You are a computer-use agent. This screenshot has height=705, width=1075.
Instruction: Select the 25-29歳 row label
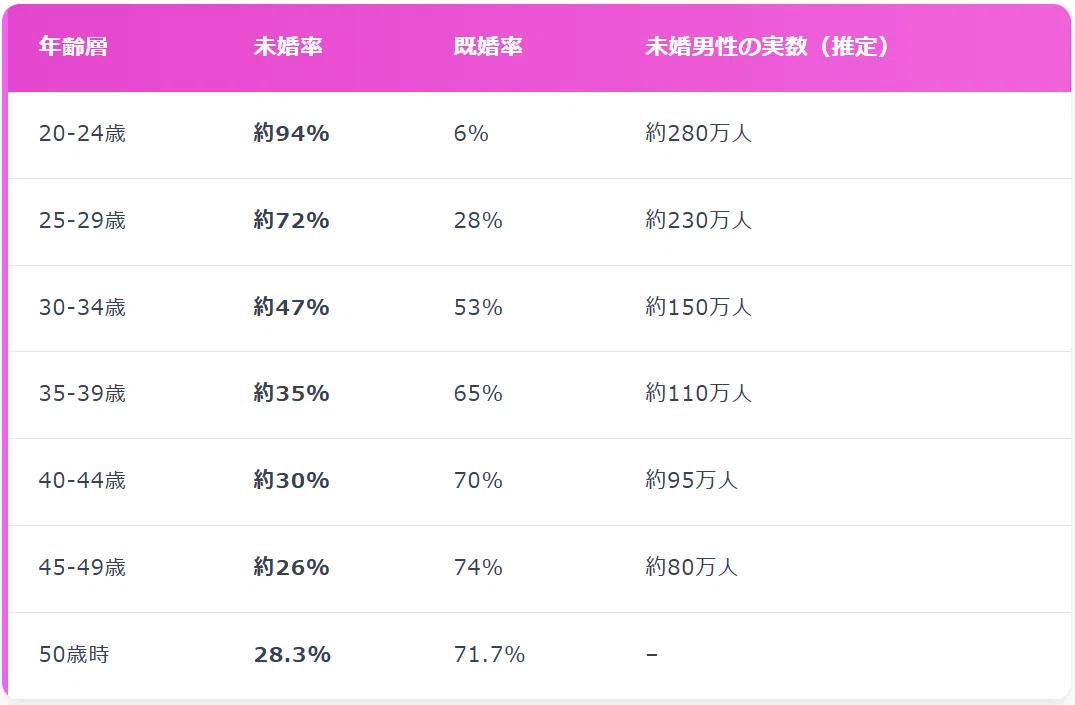[x=82, y=220]
